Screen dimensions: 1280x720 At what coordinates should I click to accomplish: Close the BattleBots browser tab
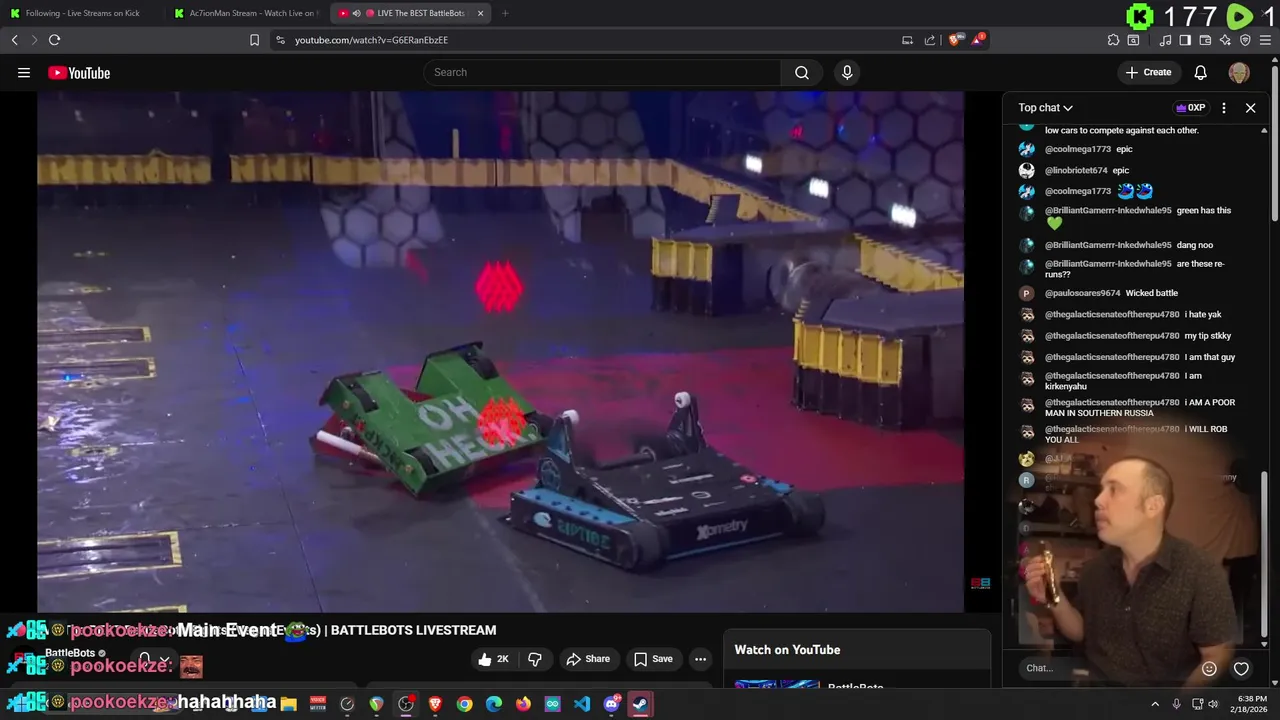point(480,13)
